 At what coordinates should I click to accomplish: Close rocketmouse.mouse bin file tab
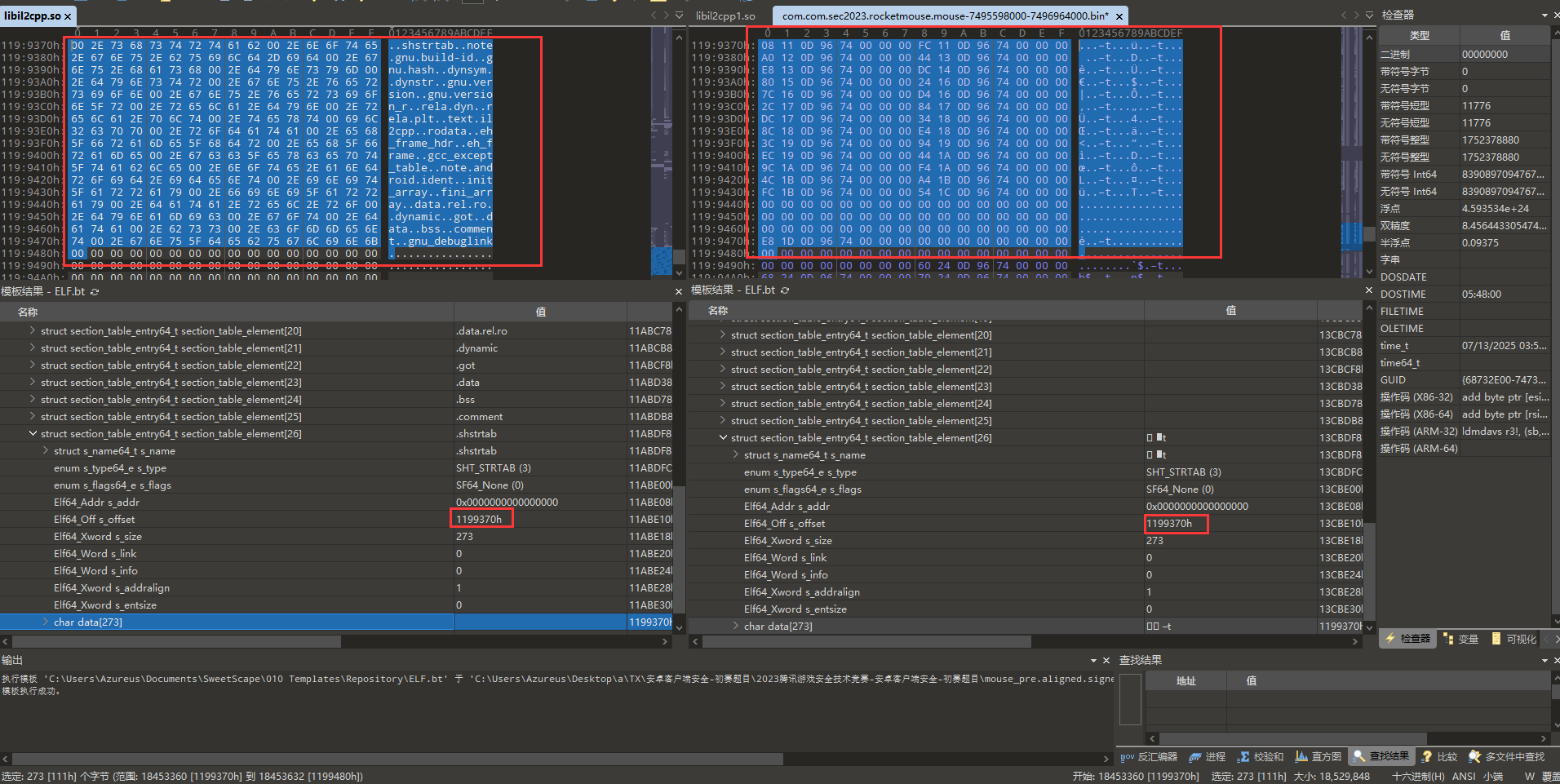point(1119,16)
